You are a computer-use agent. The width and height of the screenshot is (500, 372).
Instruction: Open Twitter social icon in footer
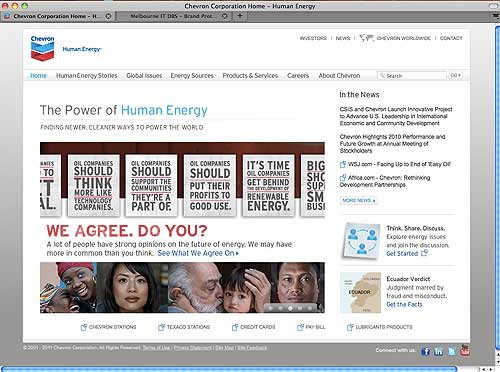pyautogui.click(x=452, y=351)
